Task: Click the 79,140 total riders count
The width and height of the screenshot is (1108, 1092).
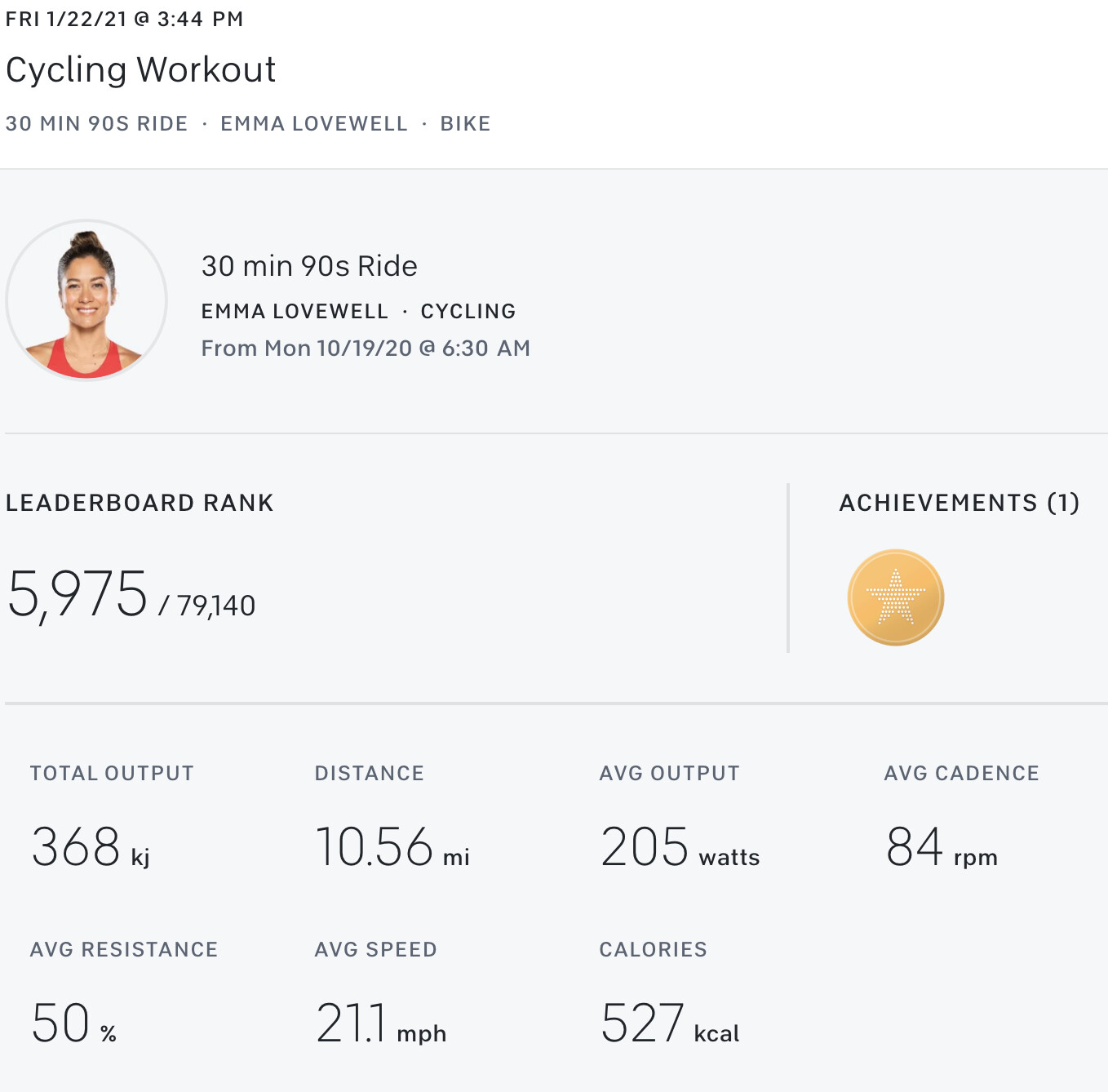Action: pyautogui.click(x=216, y=606)
